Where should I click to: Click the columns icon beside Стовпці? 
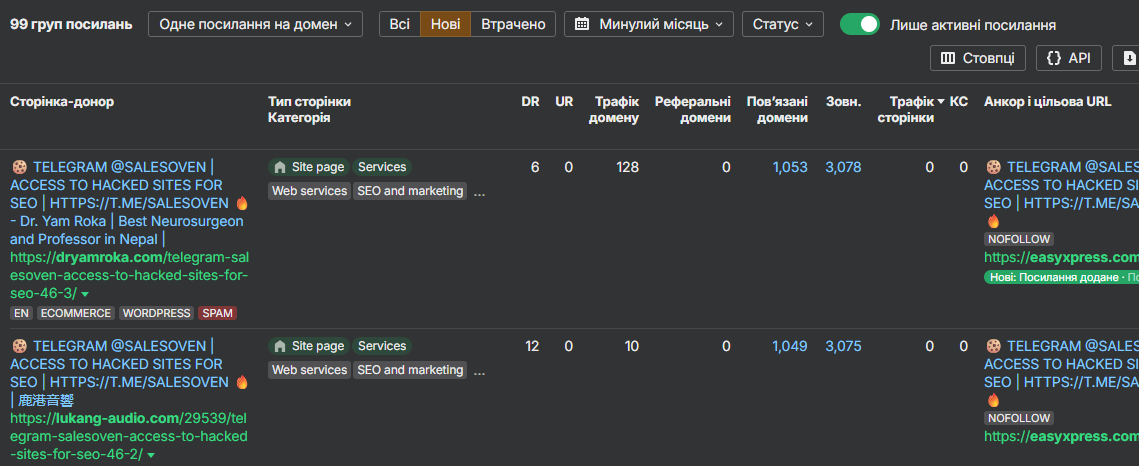tap(947, 59)
